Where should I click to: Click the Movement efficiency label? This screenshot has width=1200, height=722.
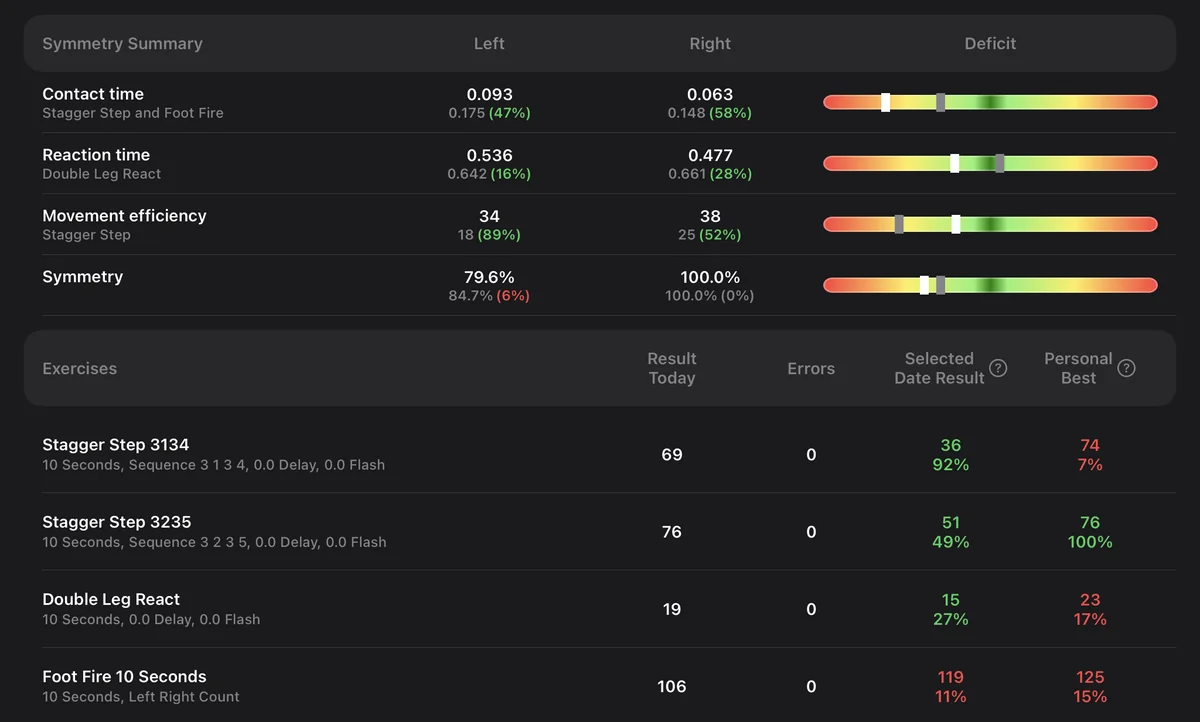pos(124,216)
